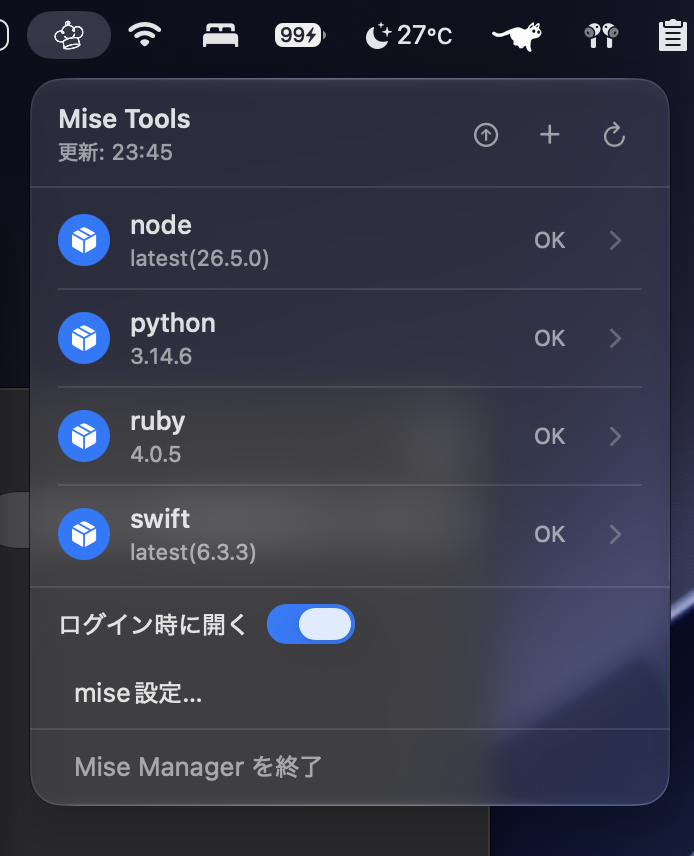Viewport: 694px width, 856px height.
Task: Click version text 3.14.6
Action: 161,356
